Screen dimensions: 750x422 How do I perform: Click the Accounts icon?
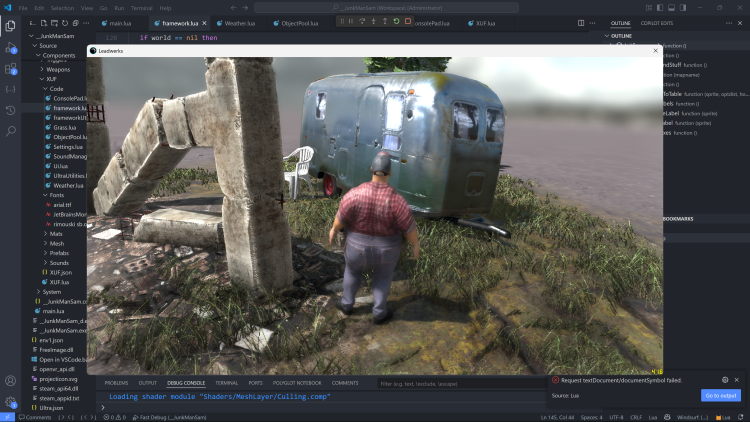(10, 381)
